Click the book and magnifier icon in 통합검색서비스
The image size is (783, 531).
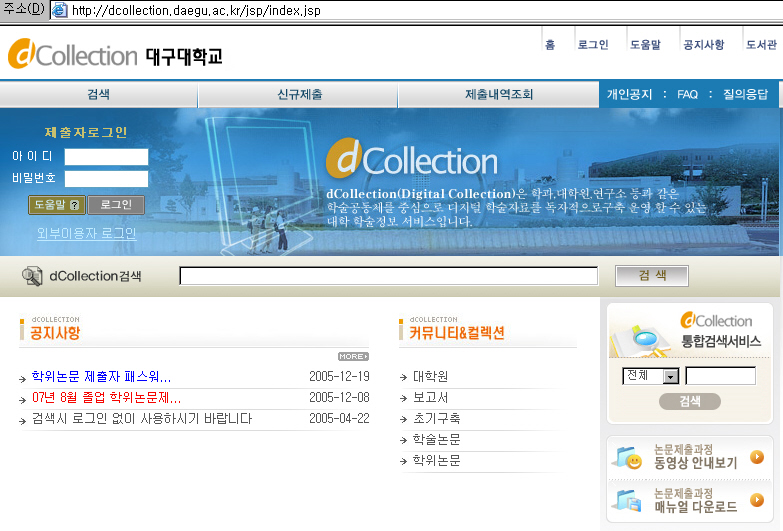tap(643, 340)
